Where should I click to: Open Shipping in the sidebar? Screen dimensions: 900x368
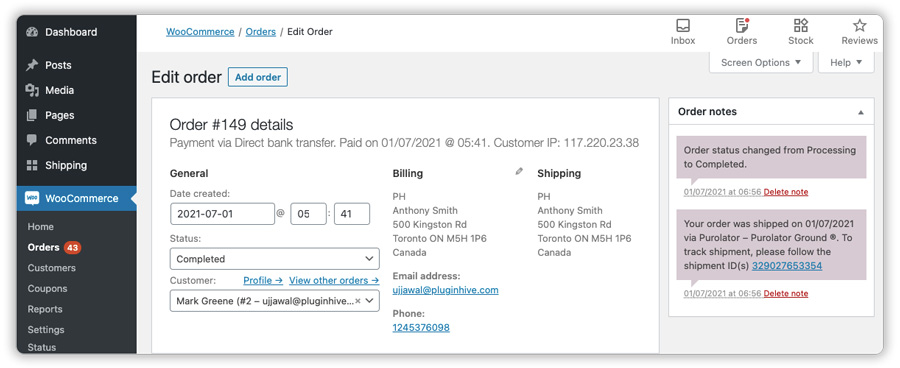(x=66, y=165)
